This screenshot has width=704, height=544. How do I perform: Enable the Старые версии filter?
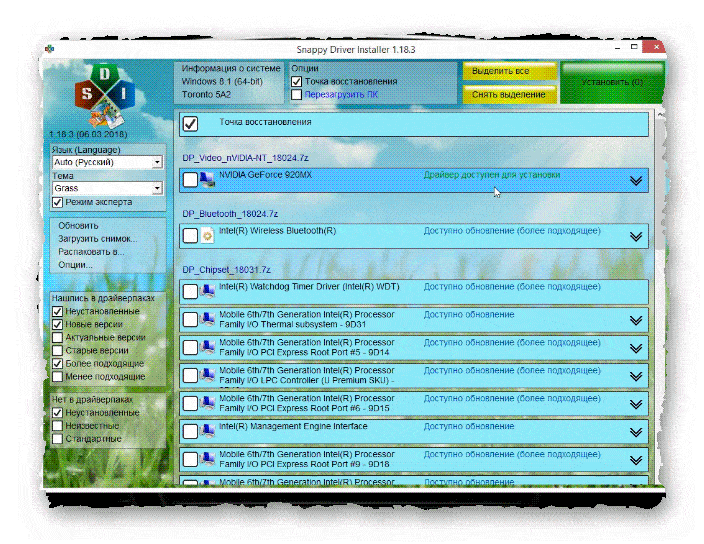point(57,351)
